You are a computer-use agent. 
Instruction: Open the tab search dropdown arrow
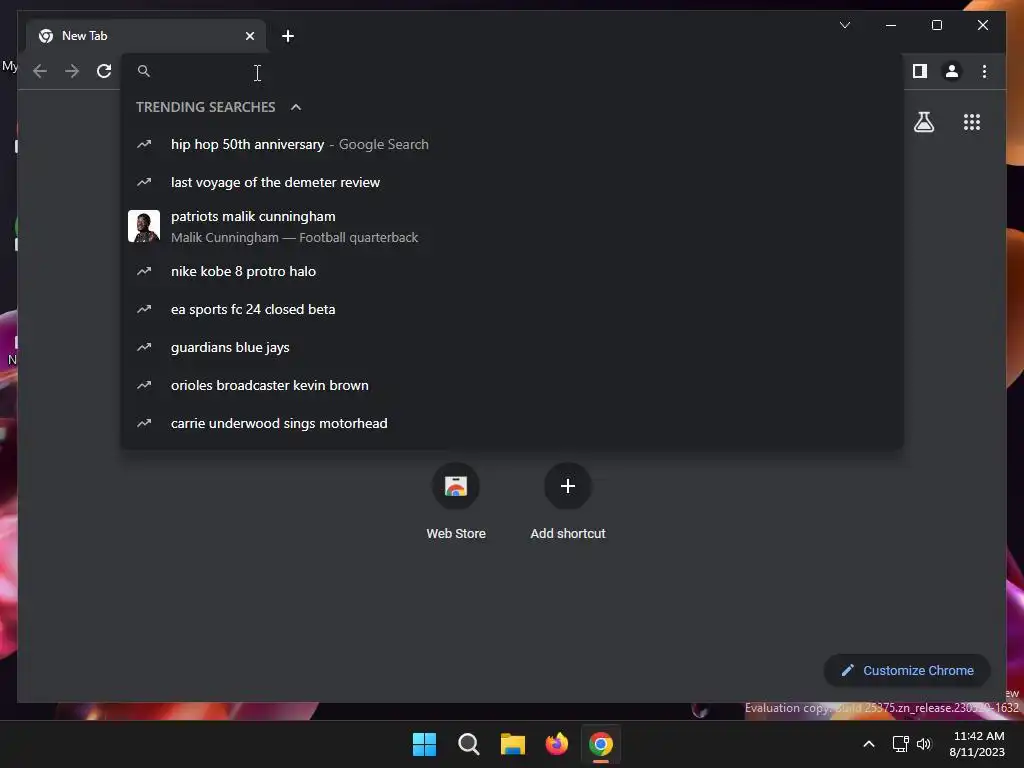point(844,25)
